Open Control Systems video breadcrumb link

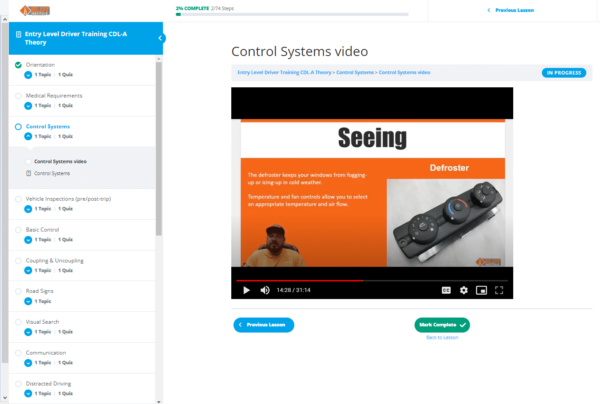pos(404,73)
